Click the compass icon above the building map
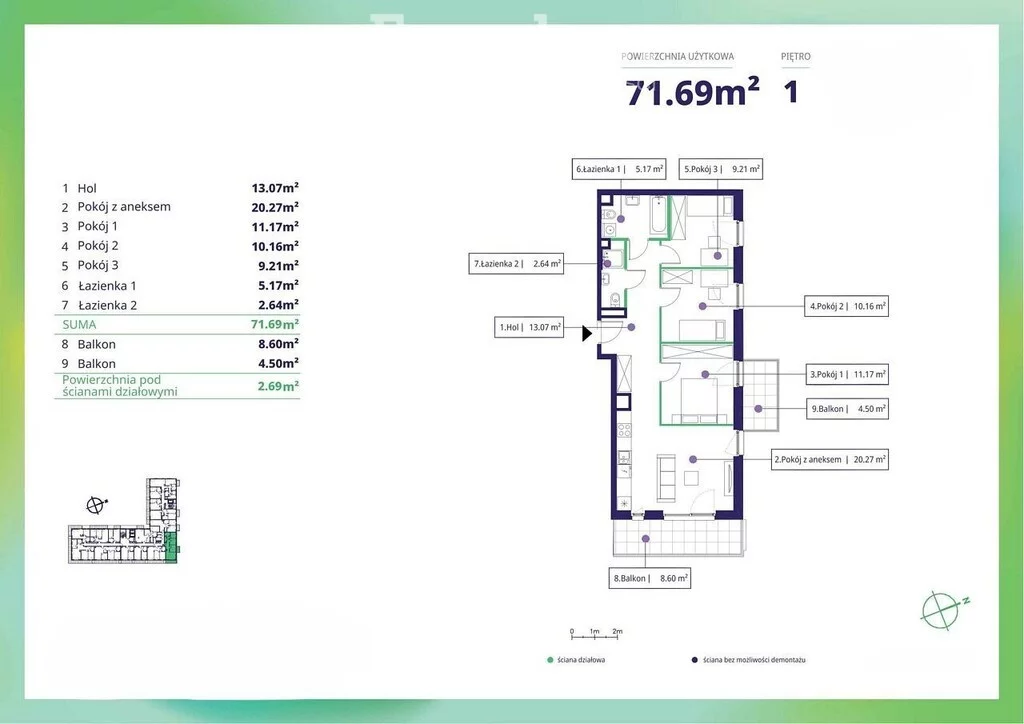This screenshot has height=724, width=1024. pos(96,505)
